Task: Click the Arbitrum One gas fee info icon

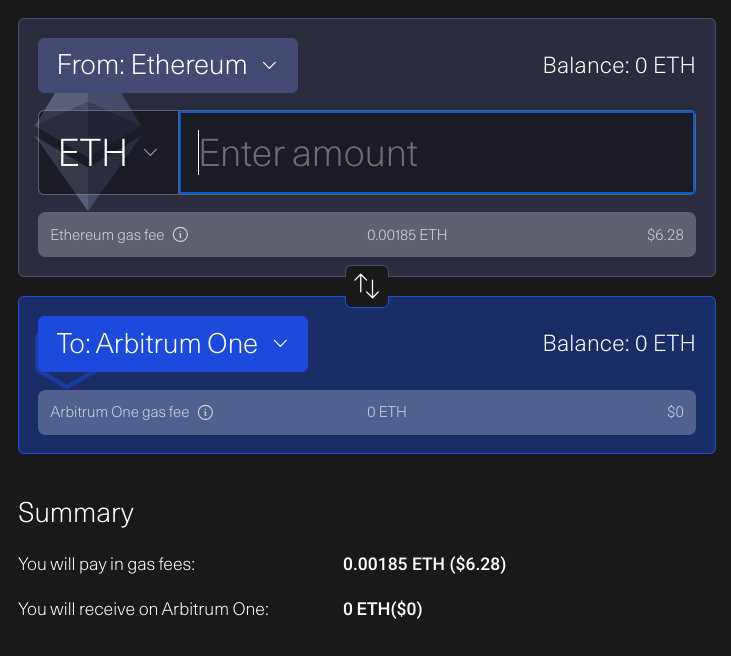Action: click(205, 412)
